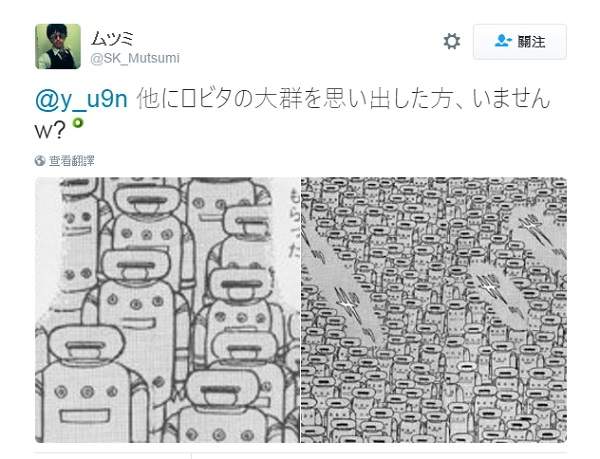
Task: Enlarge the right robot crowd image
Action: tap(434, 310)
